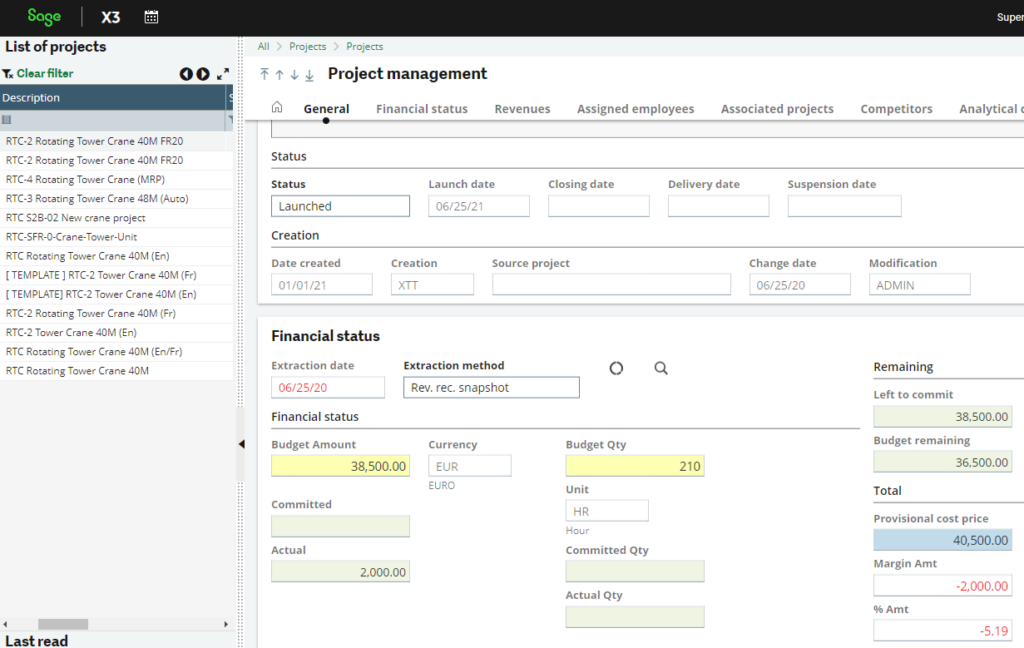Viewport: 1024px width, 648px height.
Task: Click the list horizontal scrollbar thumb
Action: pyautogui.click(x=63, y=624)
